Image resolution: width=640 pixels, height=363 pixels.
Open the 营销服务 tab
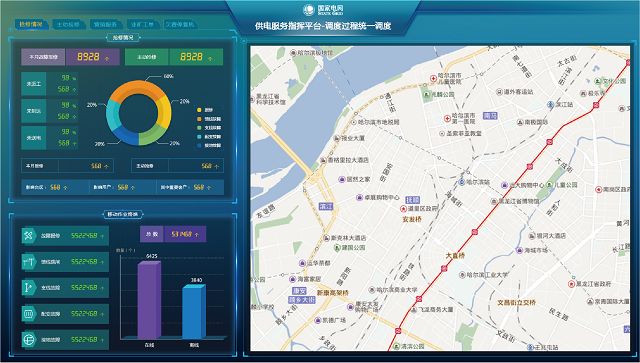tap(105, 24)
